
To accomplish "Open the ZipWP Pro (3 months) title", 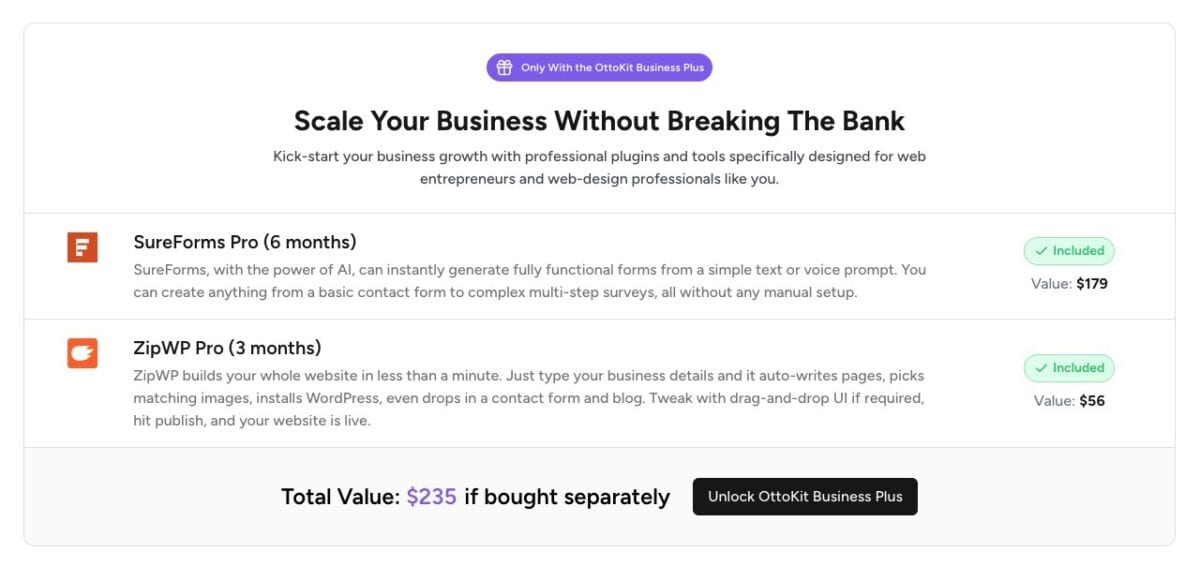I will tap(227, 348).
